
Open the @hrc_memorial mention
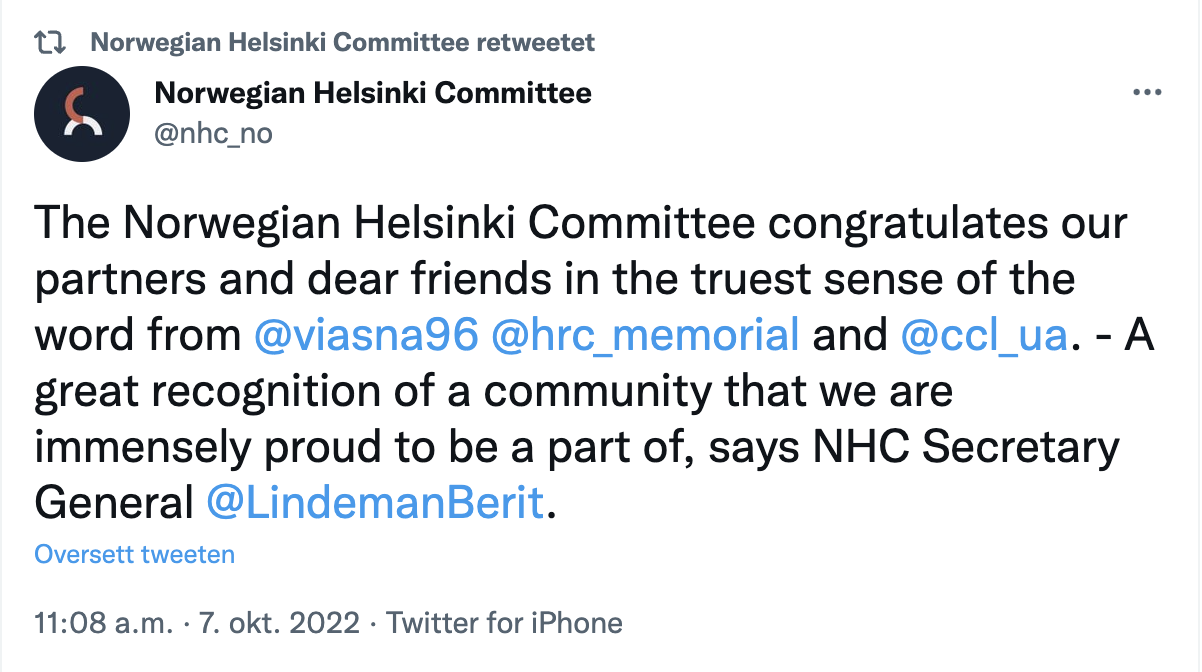pos(645,336)
